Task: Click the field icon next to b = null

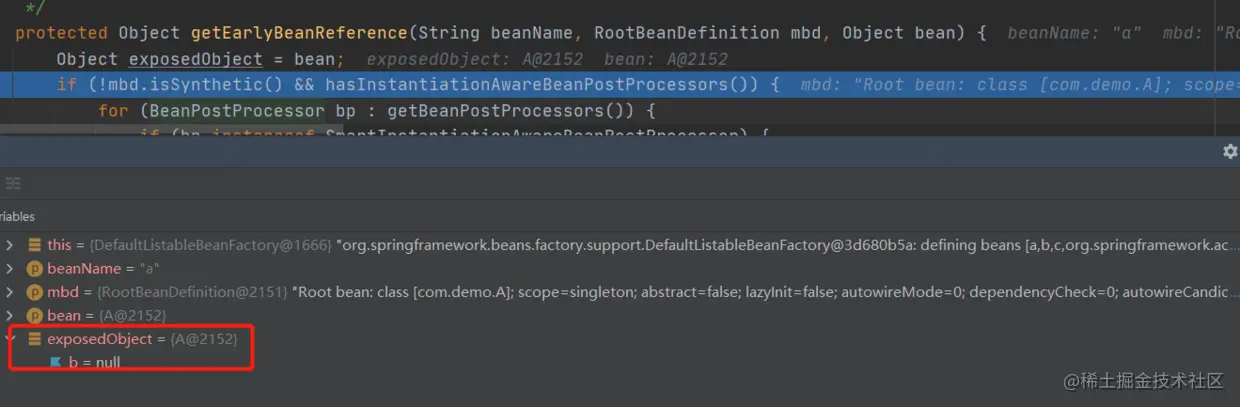Action: pyautogui.click(x=56, y=362)
